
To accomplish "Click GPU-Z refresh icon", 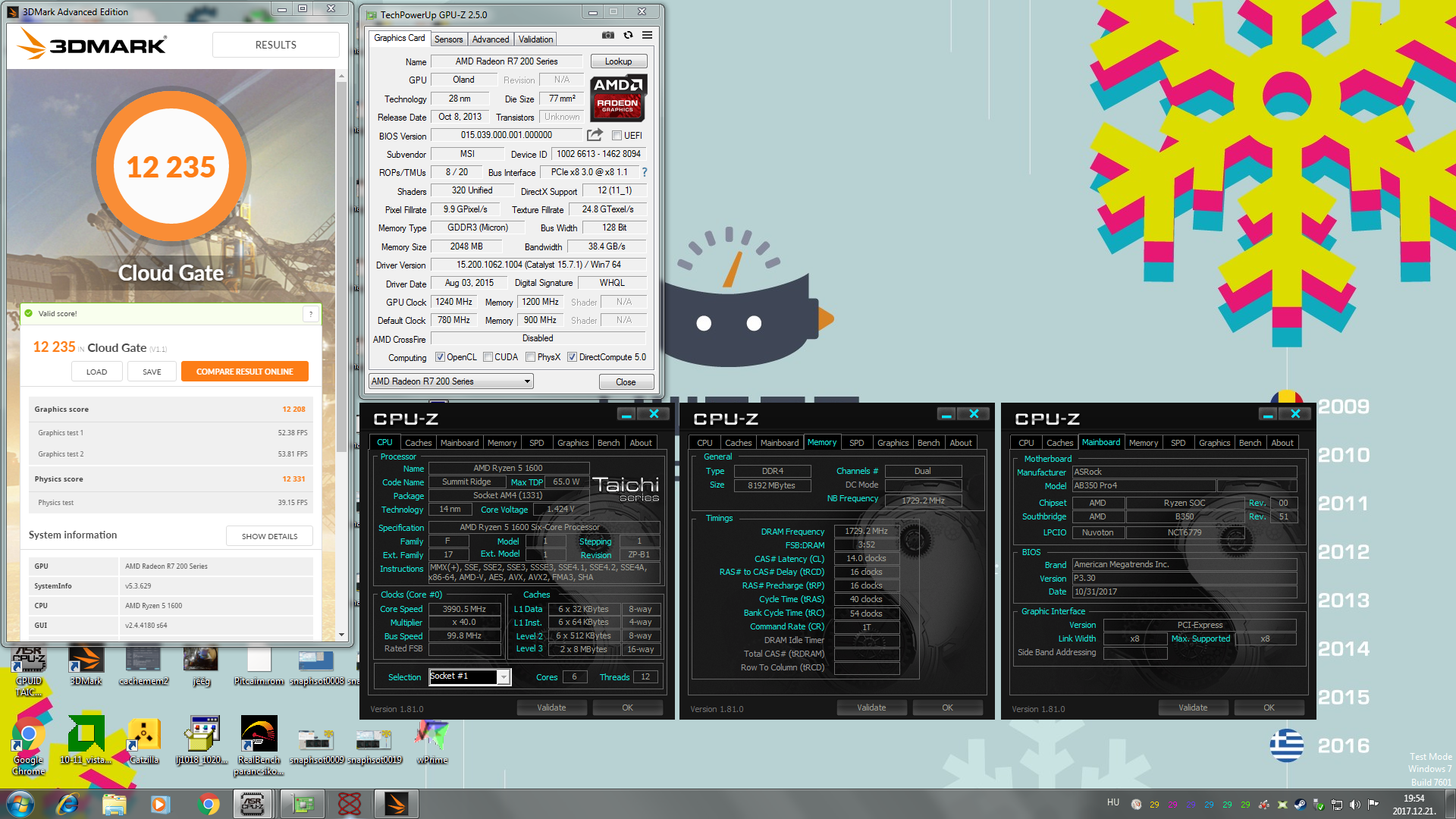I will 628,36.
